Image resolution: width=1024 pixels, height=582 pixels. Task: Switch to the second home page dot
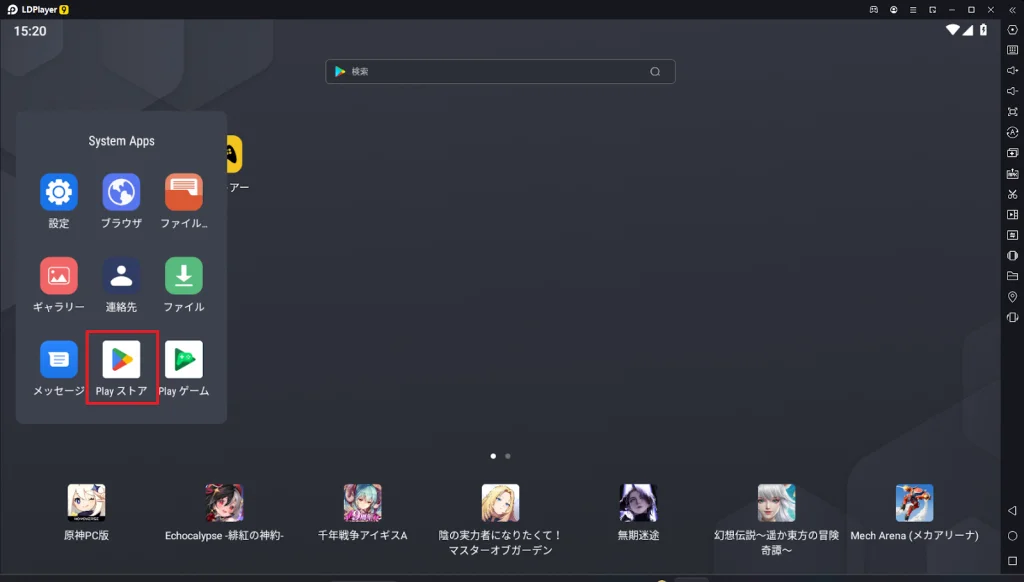click(x=508, y=456)
